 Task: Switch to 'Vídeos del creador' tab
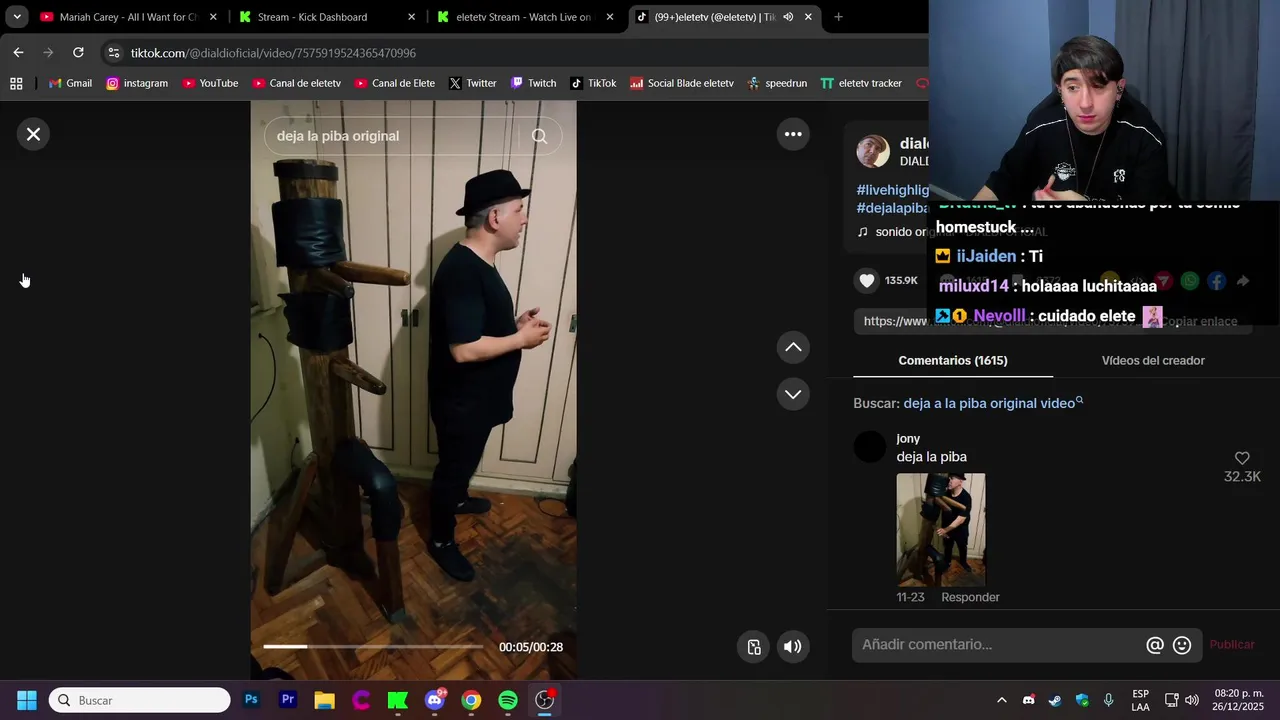pyautogui.click(x=1153, y=360)
